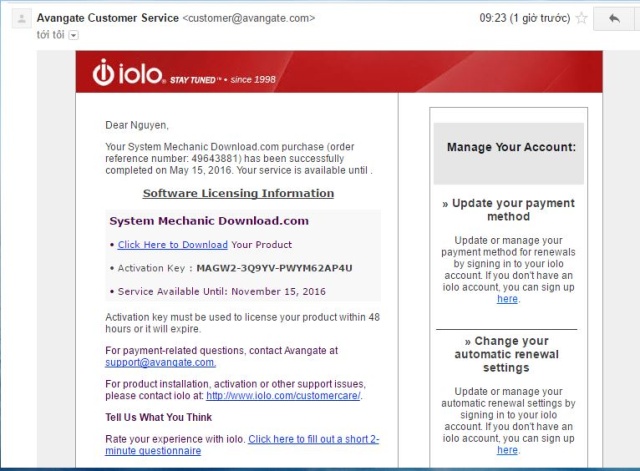Star this email message

(x=582, y=18)
